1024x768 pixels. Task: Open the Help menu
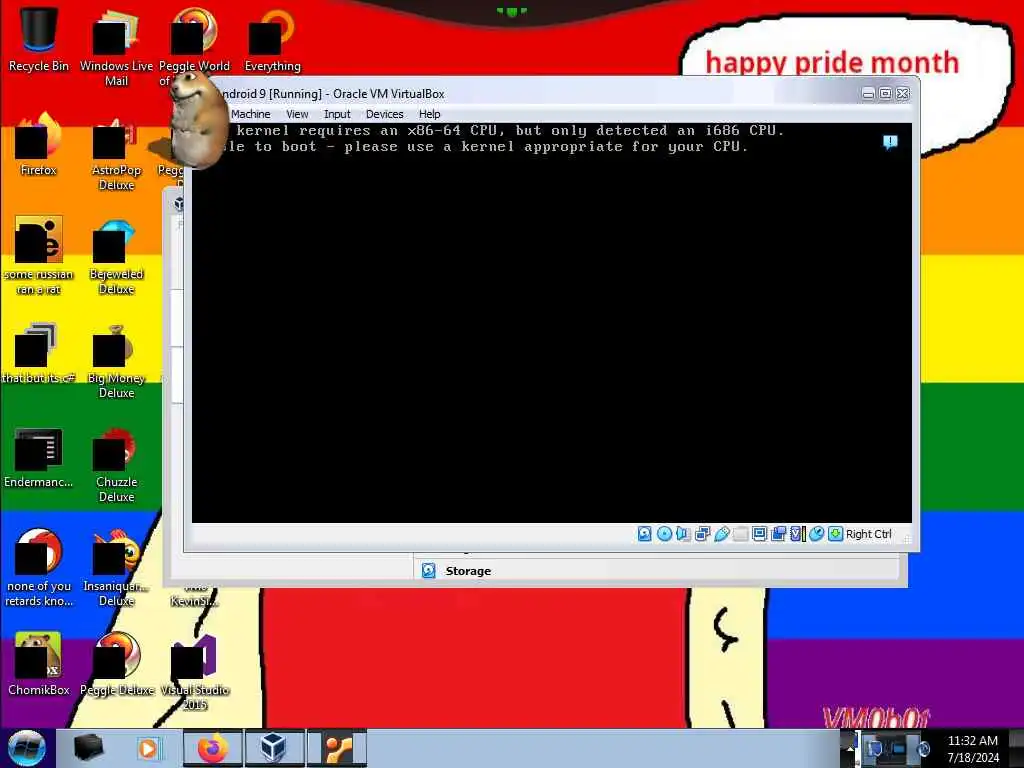coord(430,114)
